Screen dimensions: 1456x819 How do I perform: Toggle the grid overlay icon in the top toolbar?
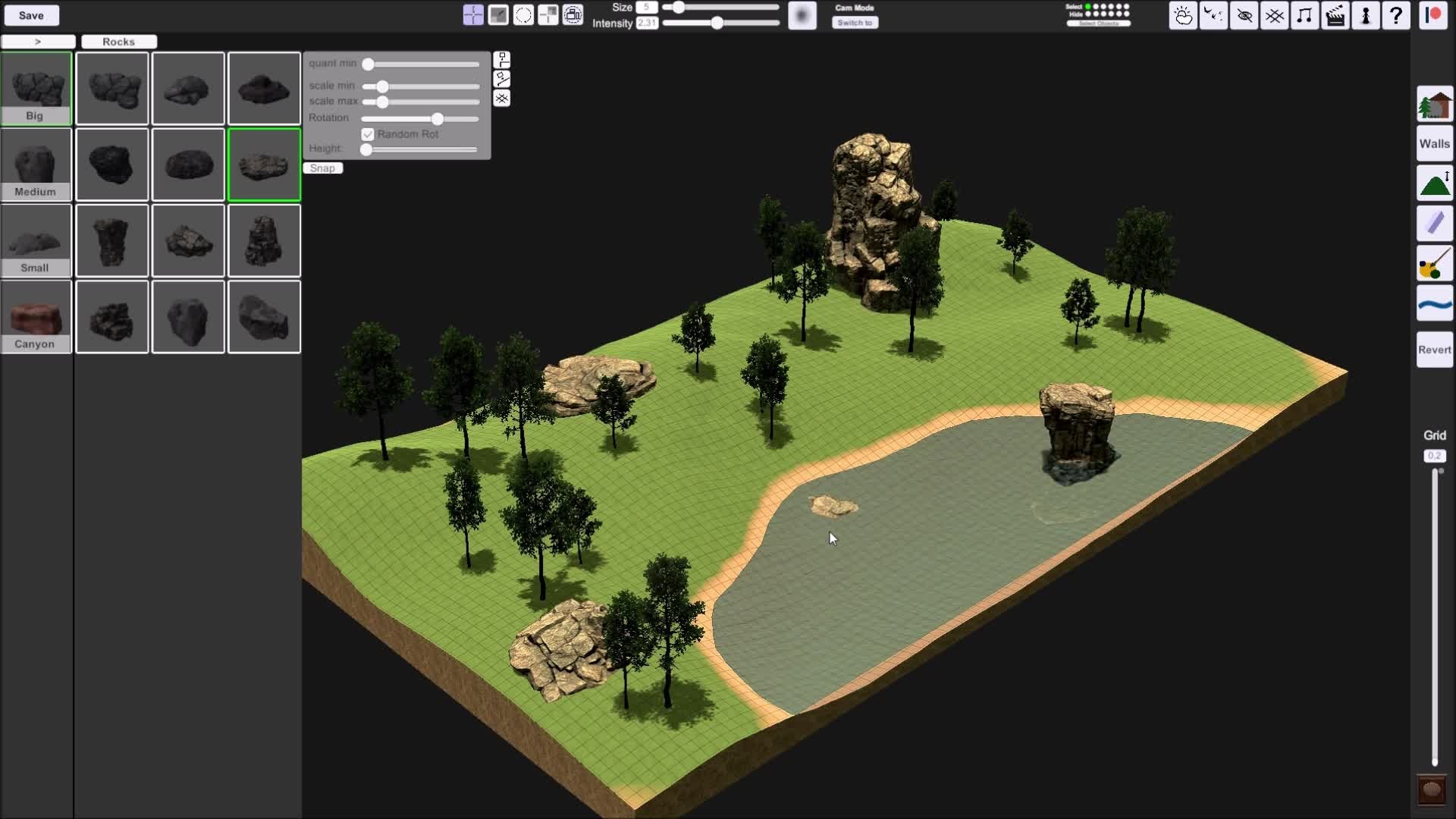(1275, 15)
